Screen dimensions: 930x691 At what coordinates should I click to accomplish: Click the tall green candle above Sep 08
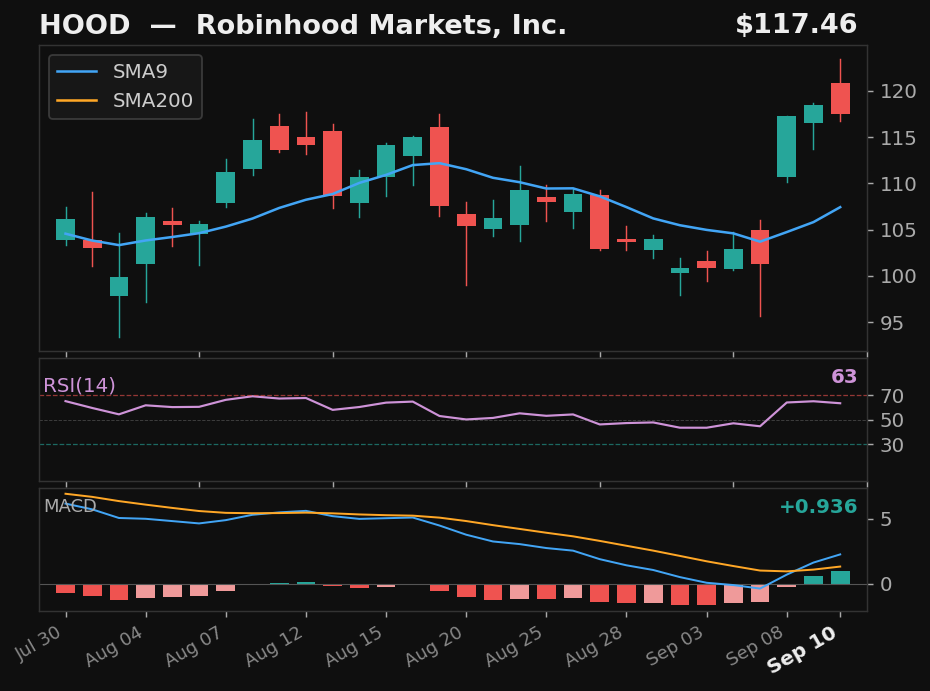(786, 147)
